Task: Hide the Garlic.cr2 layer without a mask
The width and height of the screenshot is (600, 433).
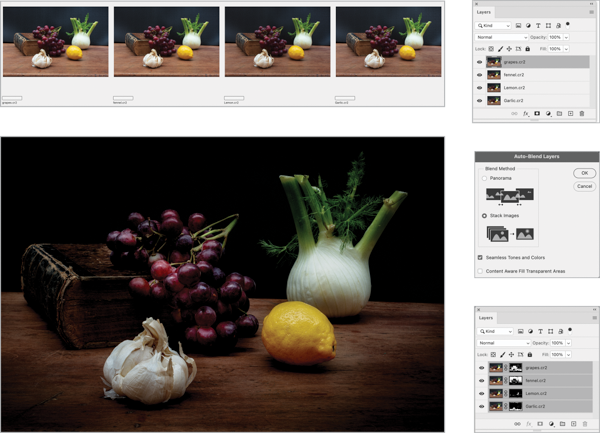Action: (479, 101)
